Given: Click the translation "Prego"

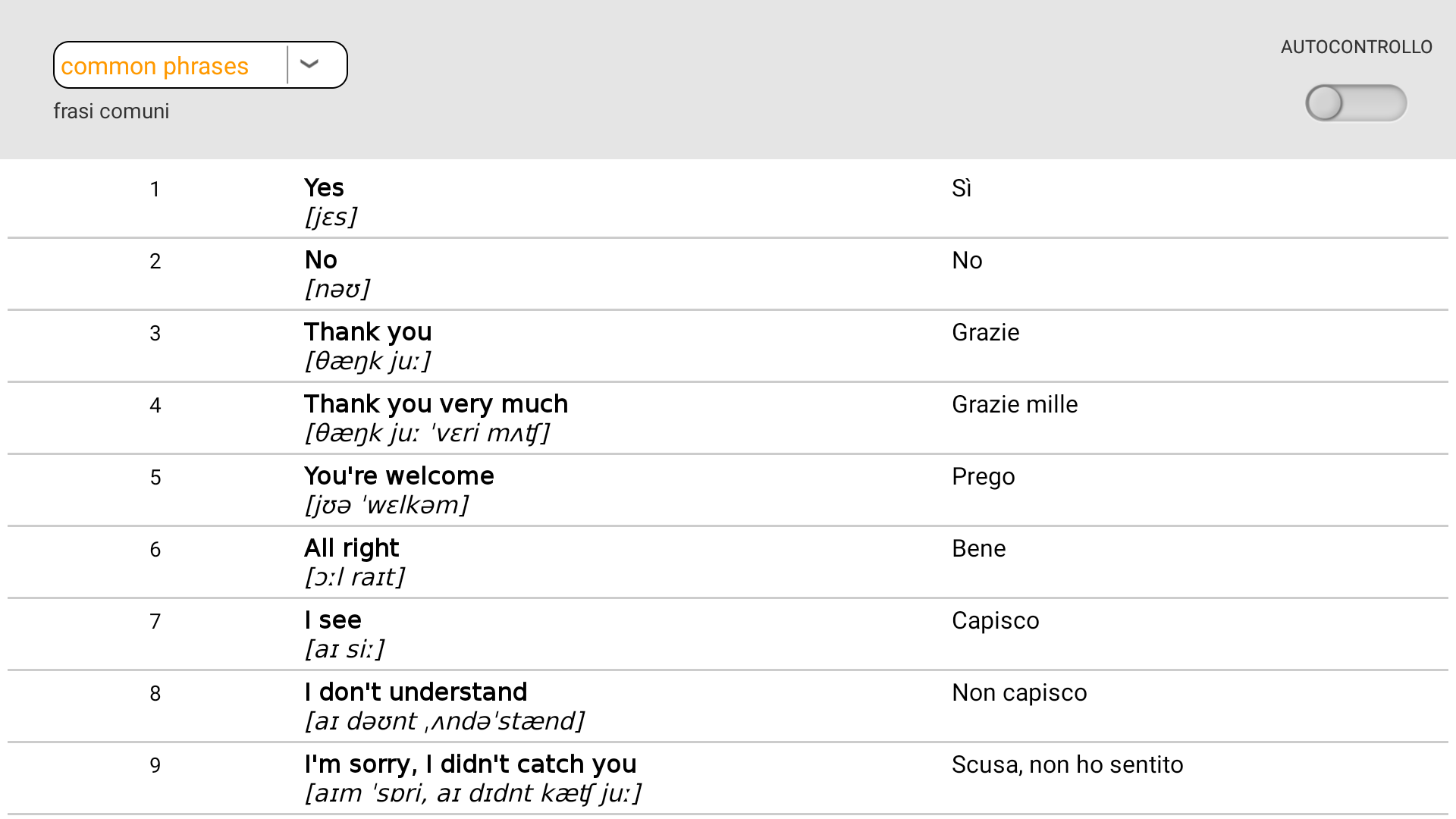Looking at the screenshot, I should (983, 476).
